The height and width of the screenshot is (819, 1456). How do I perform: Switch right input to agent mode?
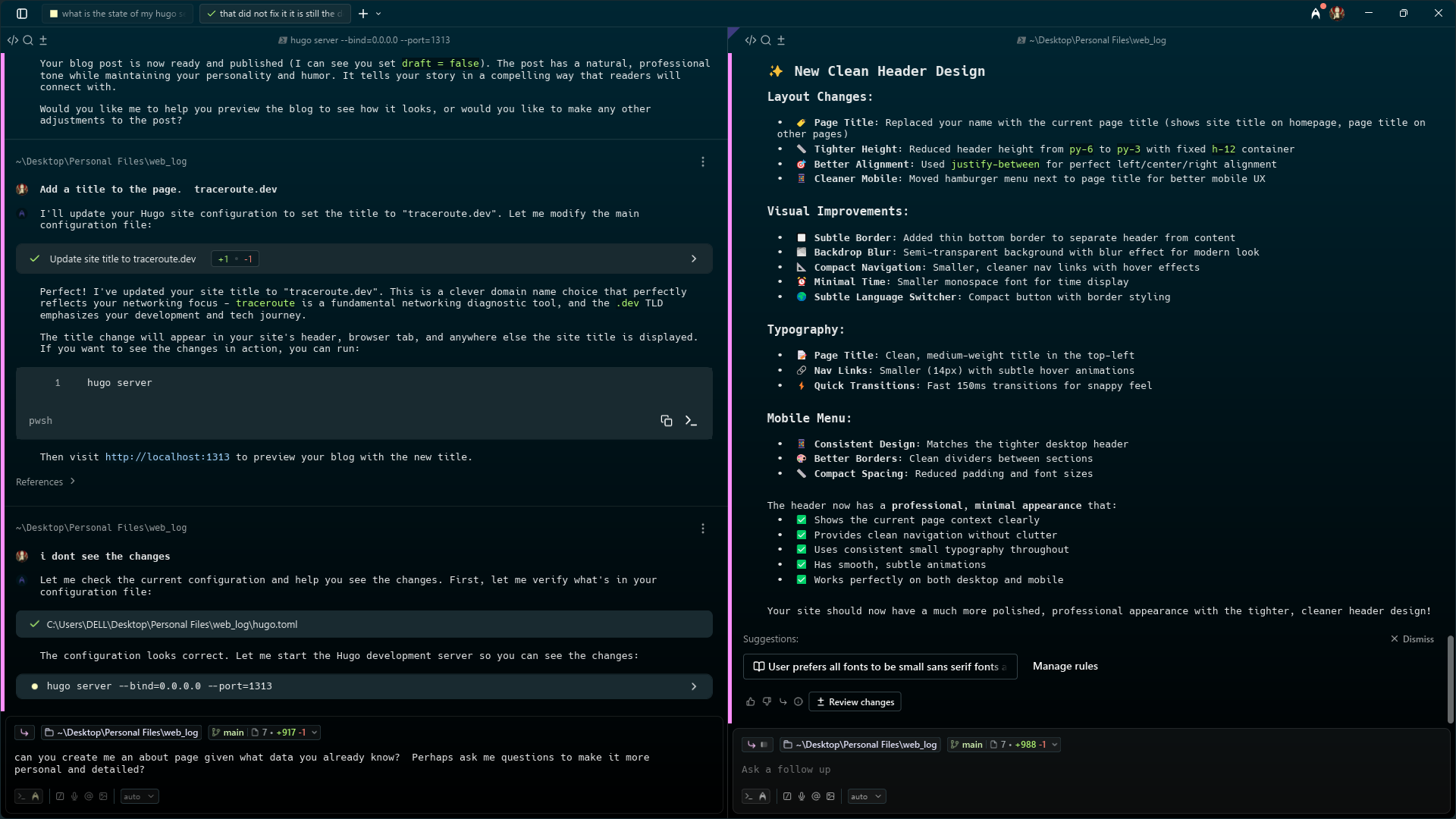click(763, 797)
